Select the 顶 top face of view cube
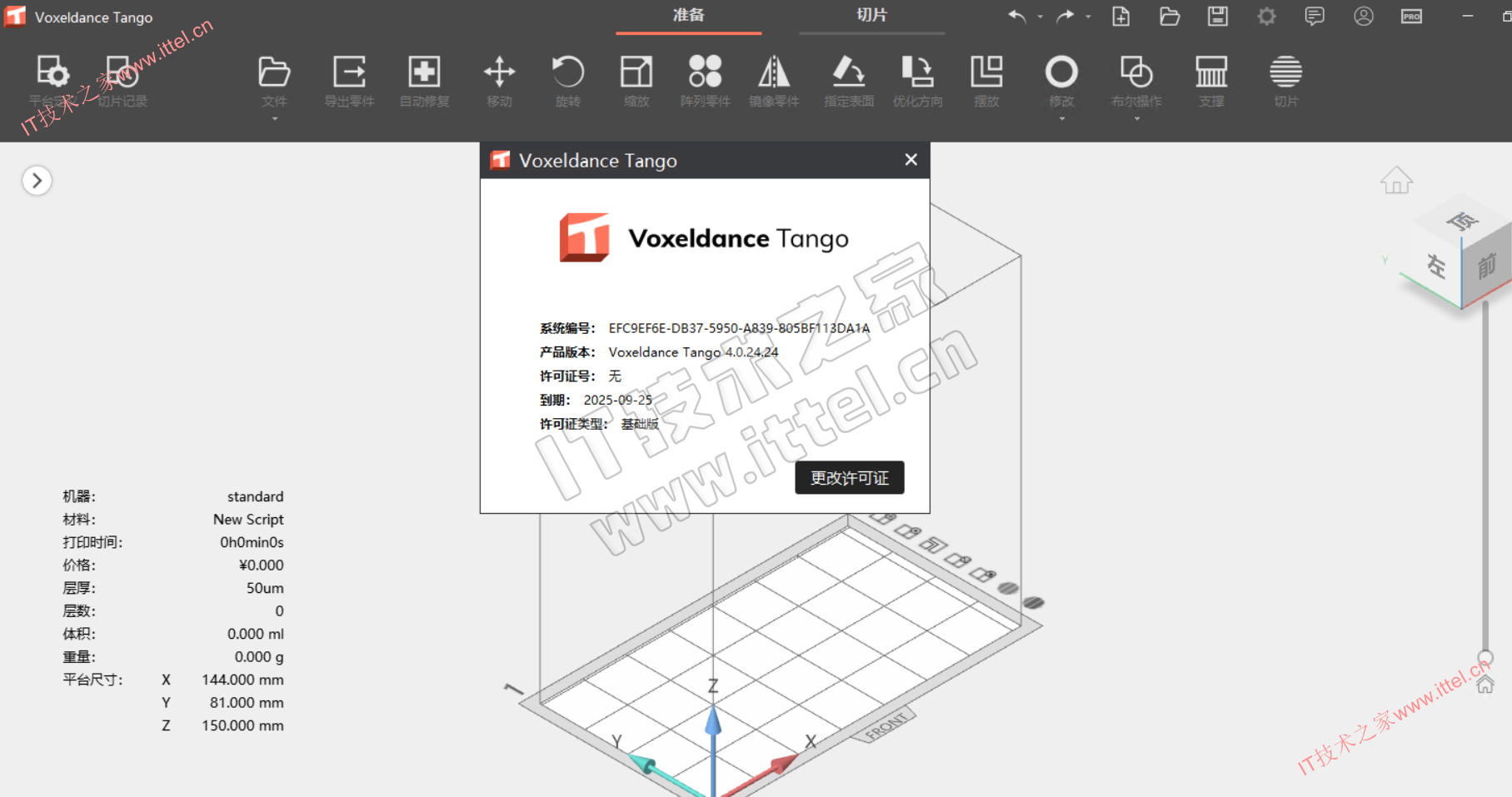This screenshot has width=1512, height=797. pyautogui.click(x=1464, y=220)
